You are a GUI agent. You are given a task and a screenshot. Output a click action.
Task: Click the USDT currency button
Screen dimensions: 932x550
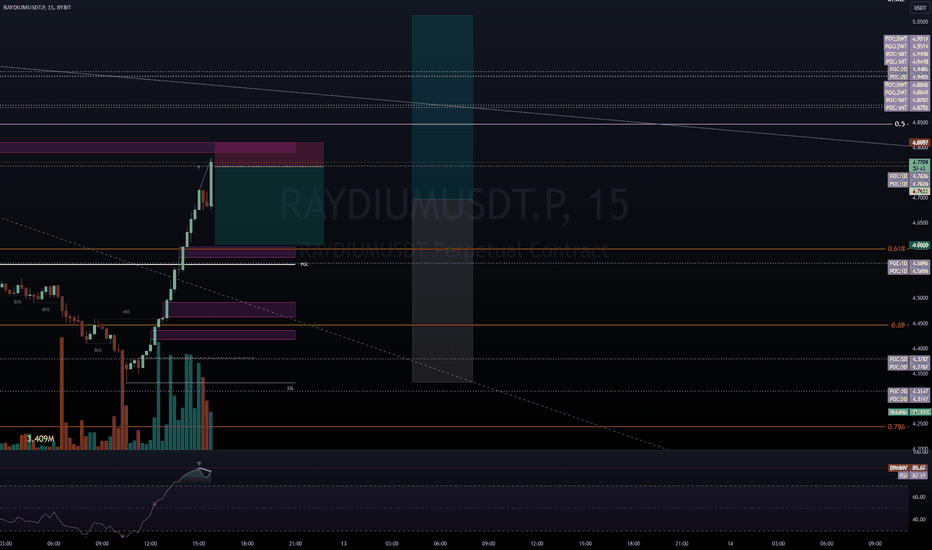tap(920, 8)
